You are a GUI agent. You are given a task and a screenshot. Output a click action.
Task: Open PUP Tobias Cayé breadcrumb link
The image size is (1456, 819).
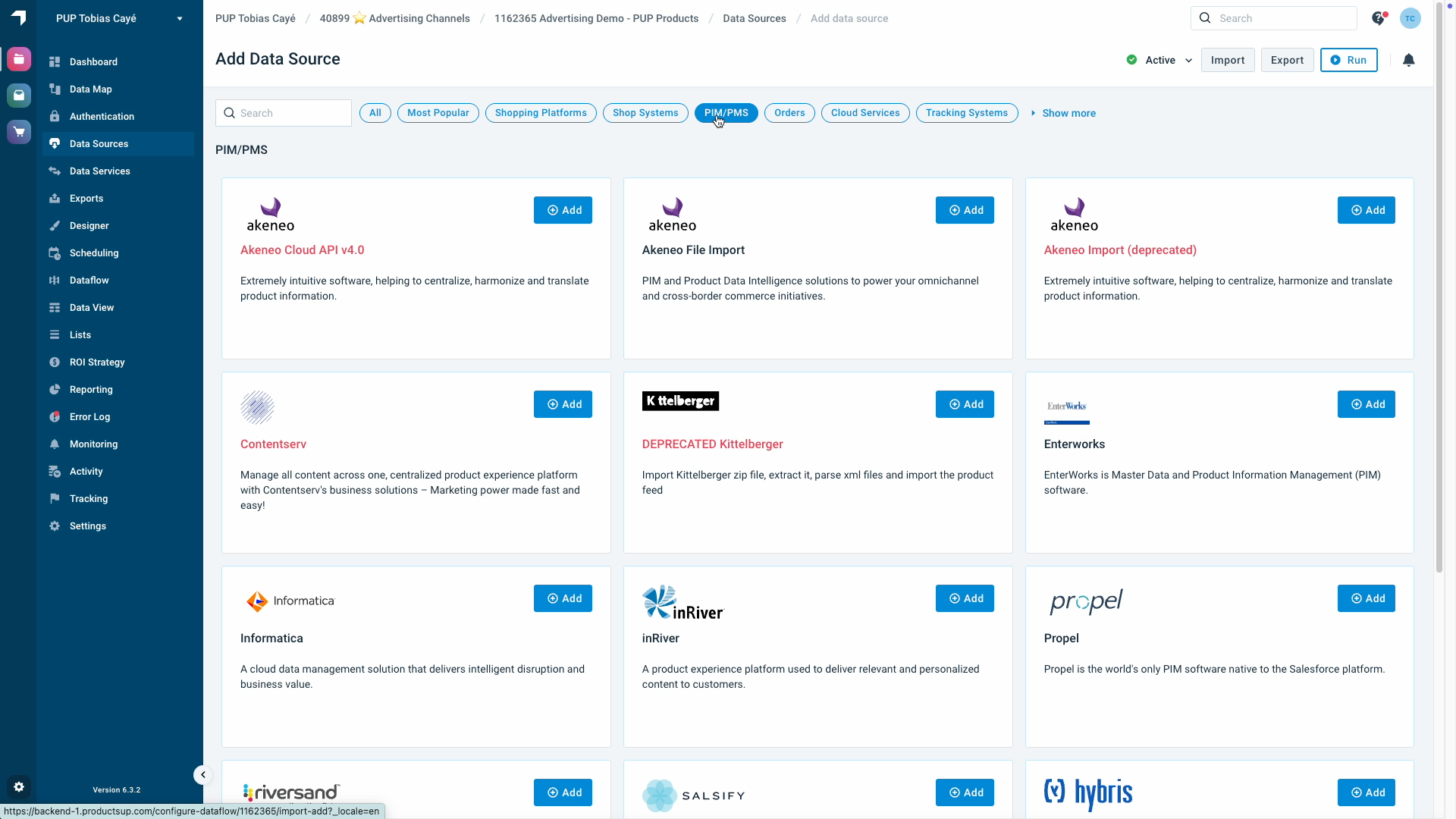(x=256, y=18)
